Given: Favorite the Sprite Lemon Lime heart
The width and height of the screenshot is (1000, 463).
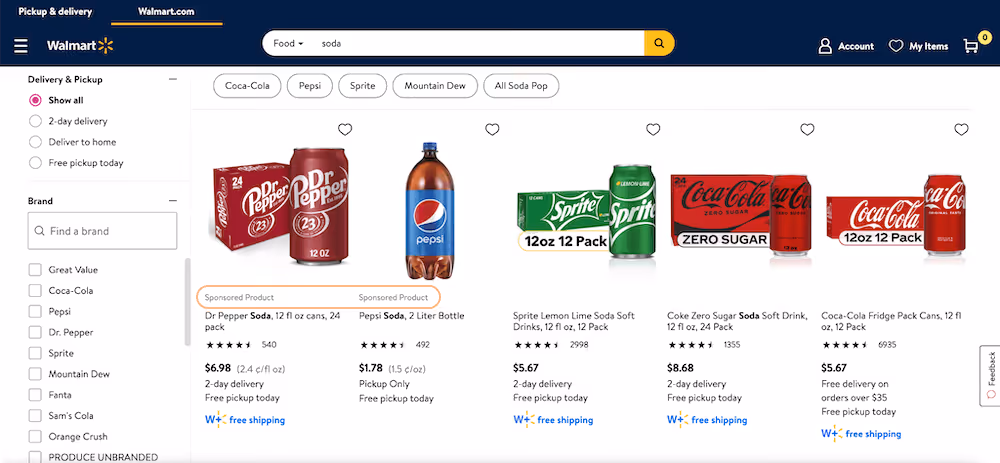Looking at the screenshot, I should (653, 129).
